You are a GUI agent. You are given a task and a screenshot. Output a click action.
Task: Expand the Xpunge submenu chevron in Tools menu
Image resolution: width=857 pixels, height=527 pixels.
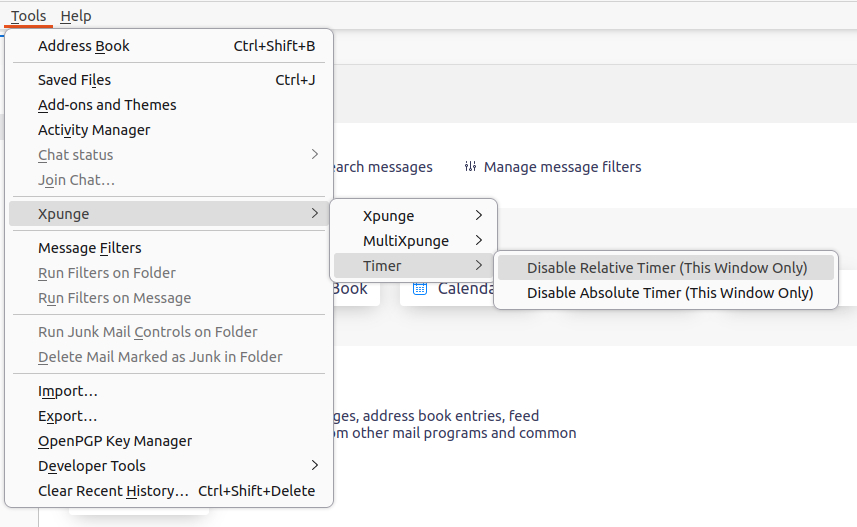coord(314,213)
